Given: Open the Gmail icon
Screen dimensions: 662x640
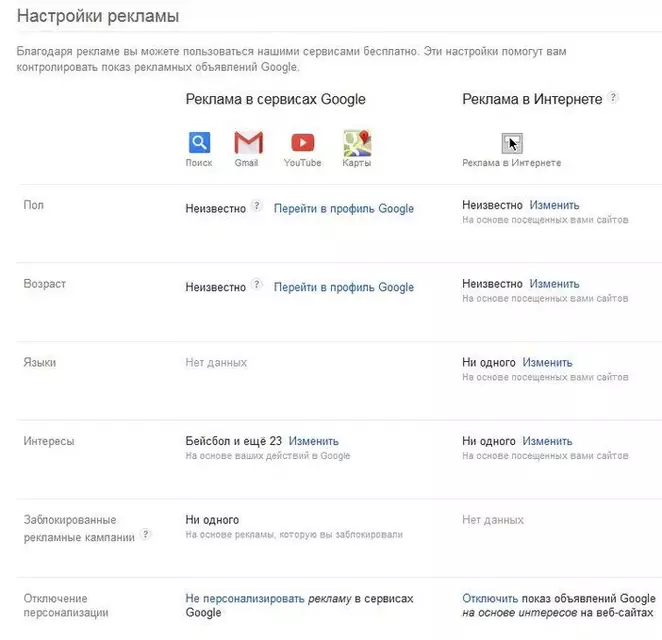Looking at the screenshot, I should (249, 142).
